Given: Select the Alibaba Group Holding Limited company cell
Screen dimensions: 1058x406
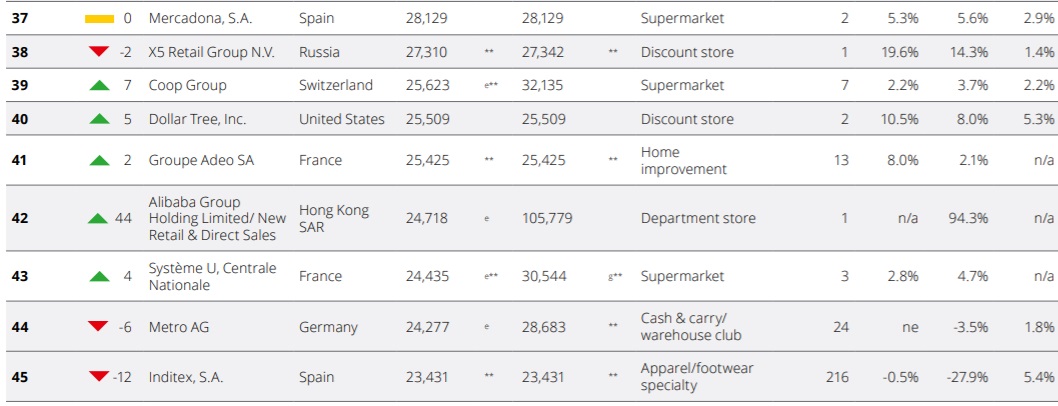Looking at the screenshot, I should pos(217,219).
